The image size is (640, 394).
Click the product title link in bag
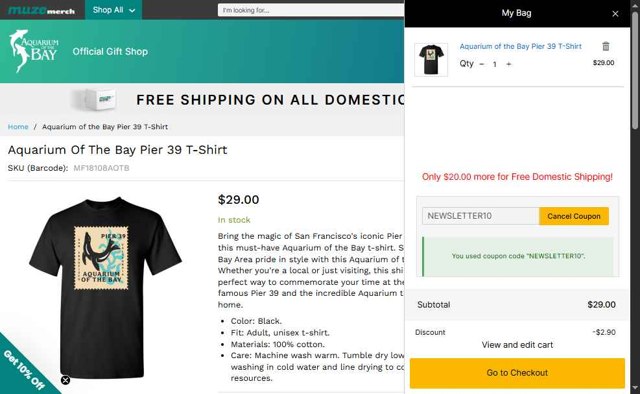[x=520, y=46]
